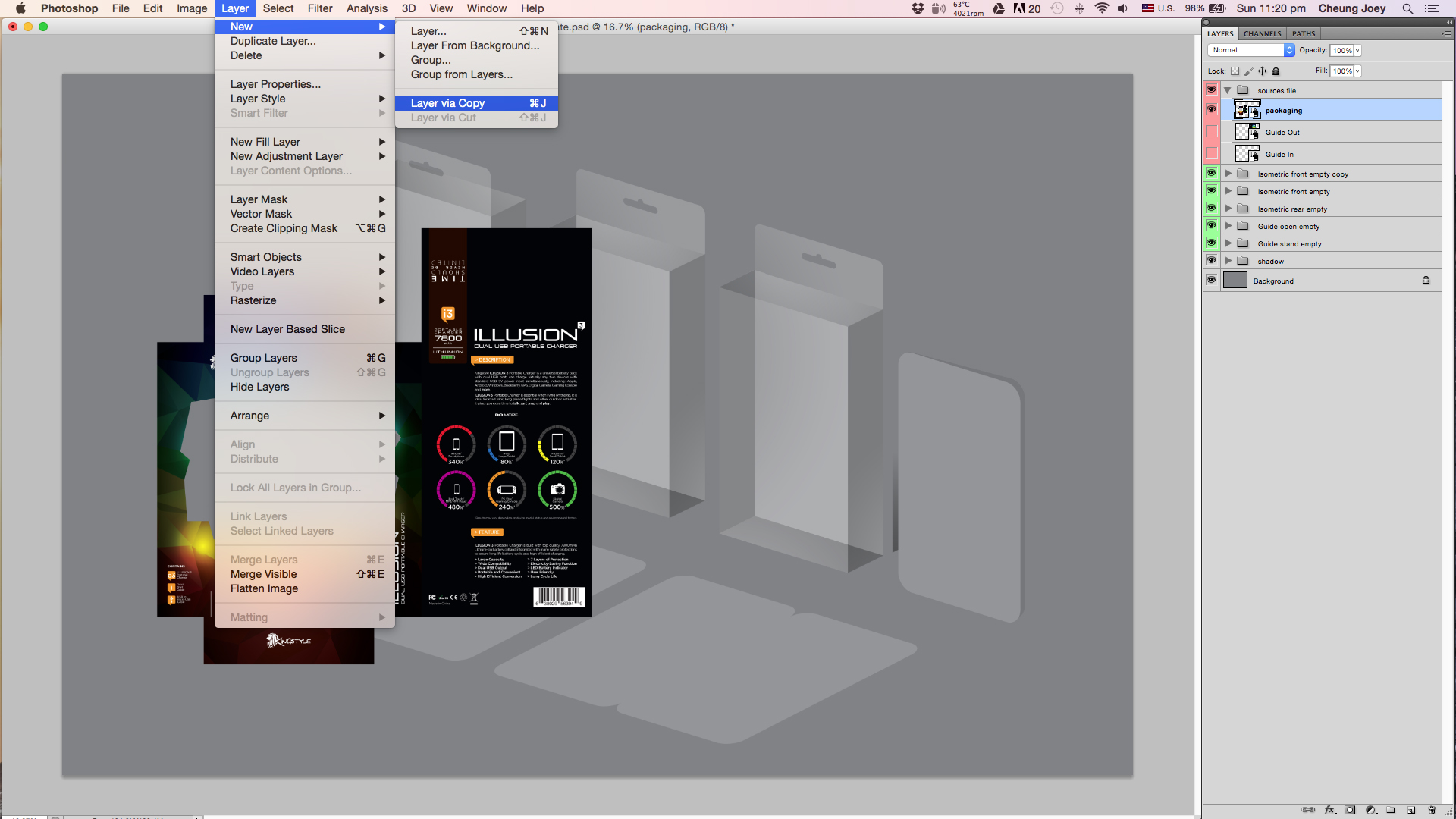Open the Normal blend mode dropdown
Image resolution: width=1456 pixels, height=819 pixels.
point(1251,50)
